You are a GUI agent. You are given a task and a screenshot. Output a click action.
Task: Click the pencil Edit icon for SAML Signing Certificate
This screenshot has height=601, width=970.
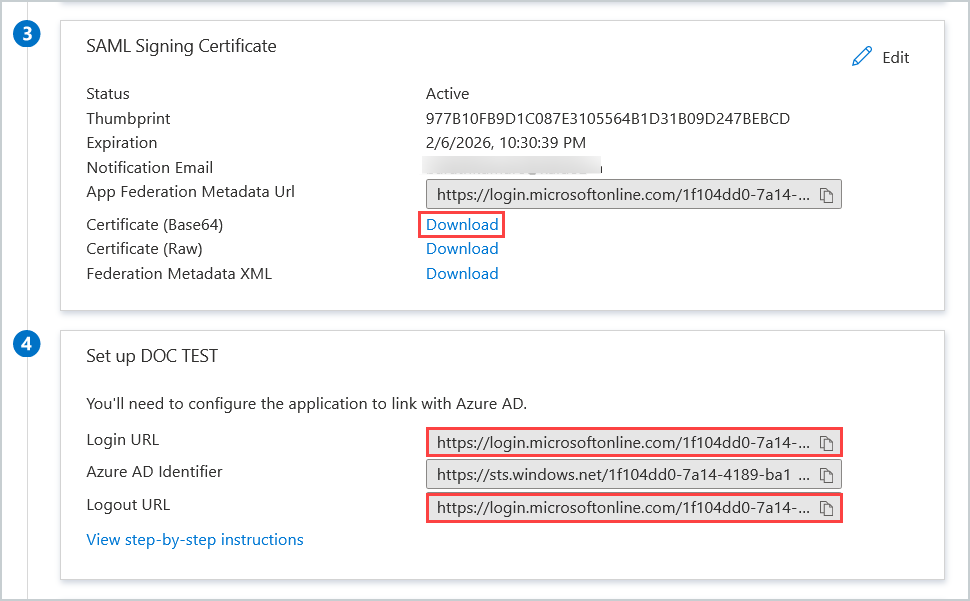(862, 57)
